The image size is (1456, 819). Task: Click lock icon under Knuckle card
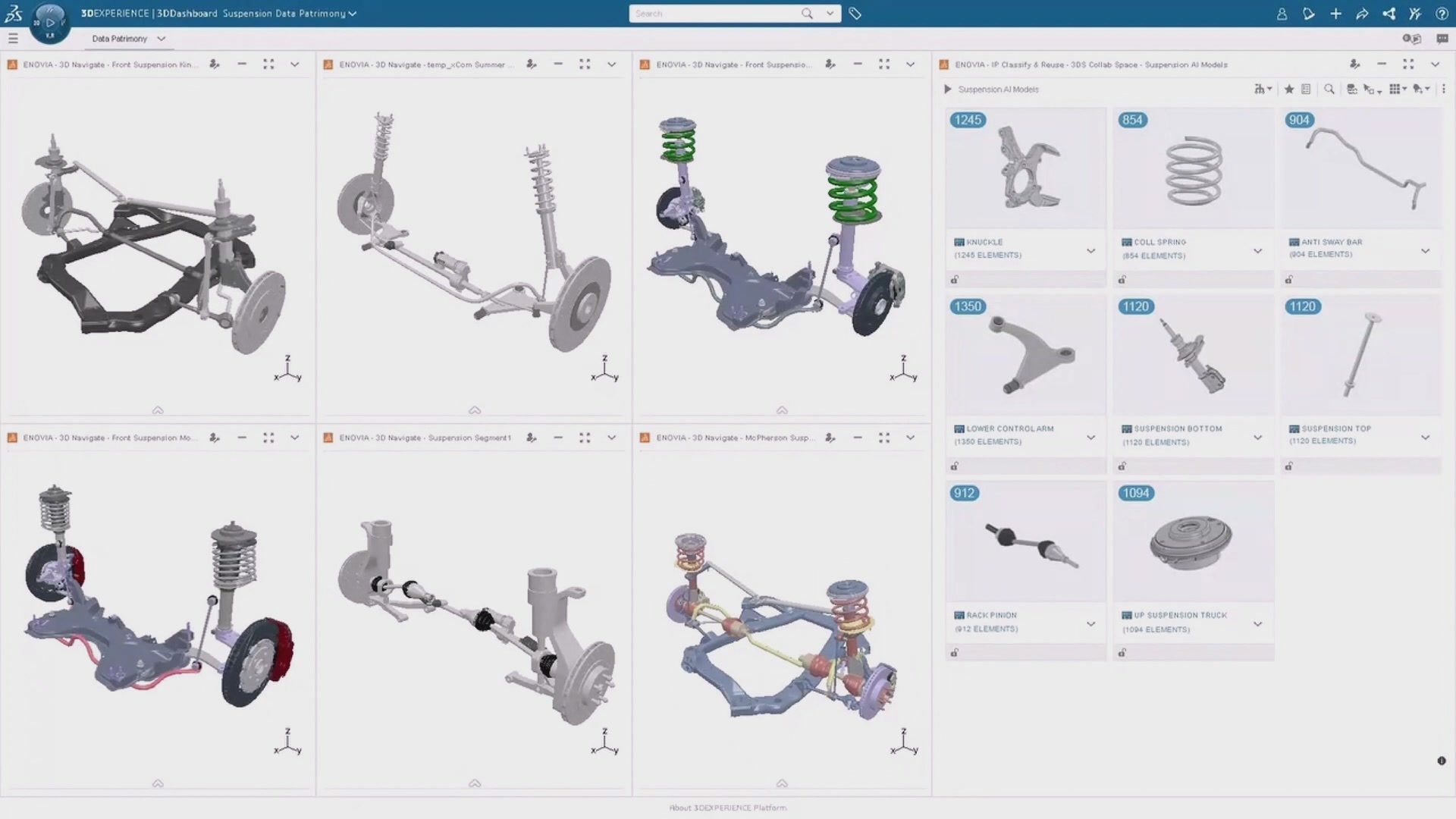[955, 280]
